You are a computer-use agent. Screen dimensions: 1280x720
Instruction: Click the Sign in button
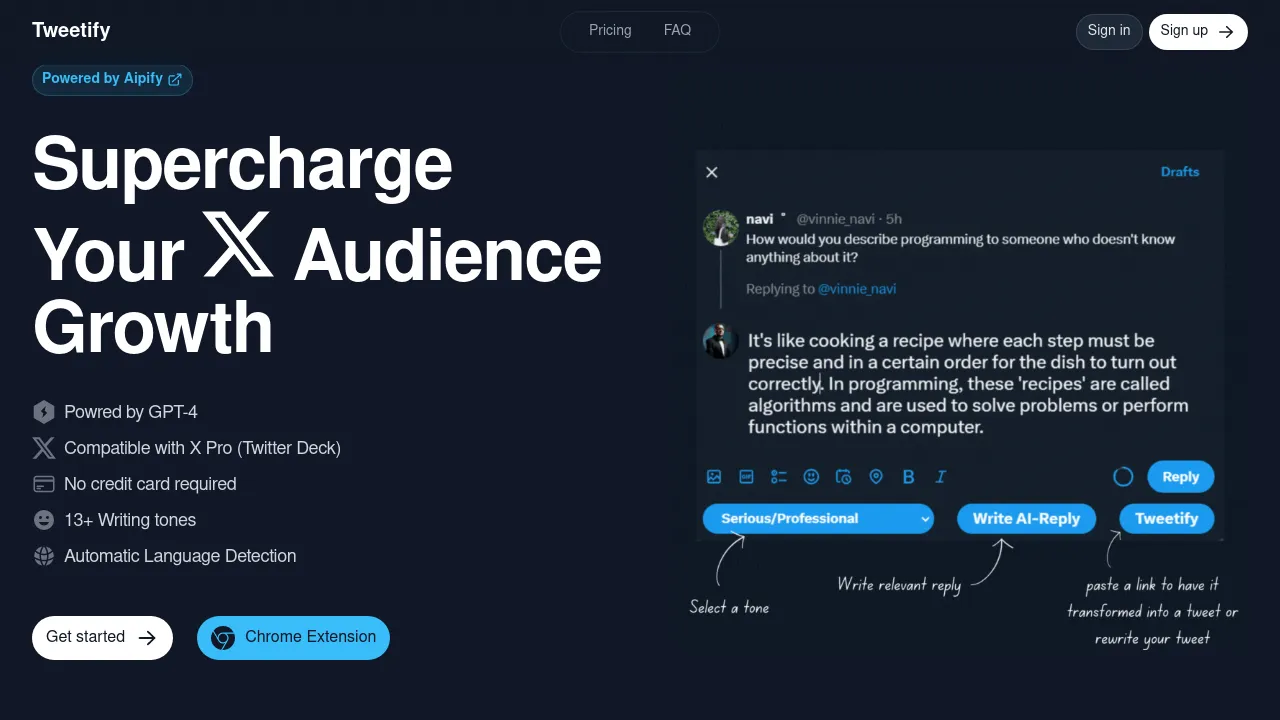click(1109, 31)
